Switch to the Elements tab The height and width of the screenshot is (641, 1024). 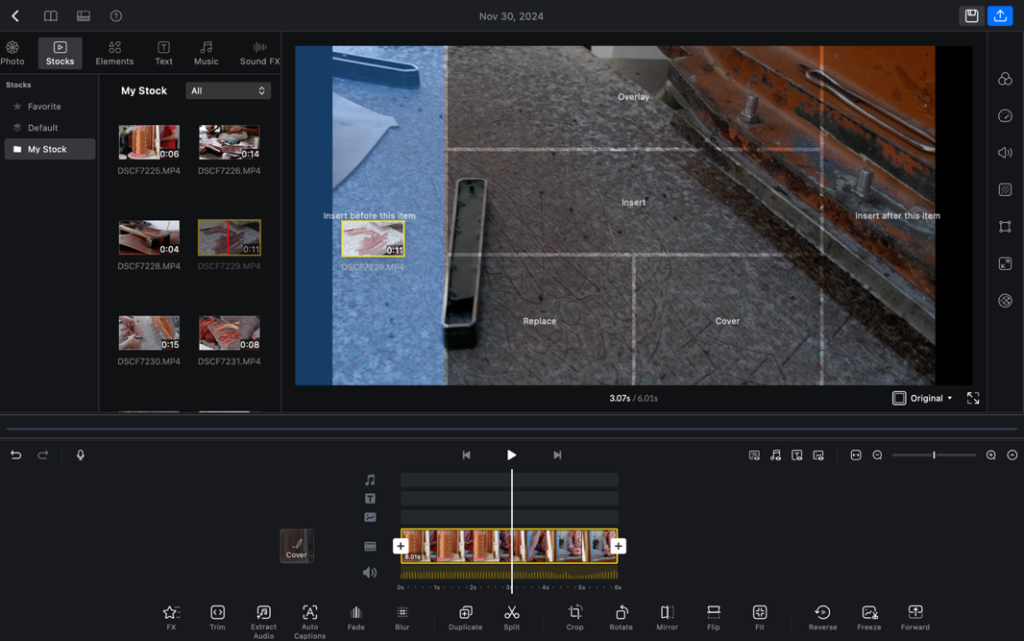[x=115, y=53]
